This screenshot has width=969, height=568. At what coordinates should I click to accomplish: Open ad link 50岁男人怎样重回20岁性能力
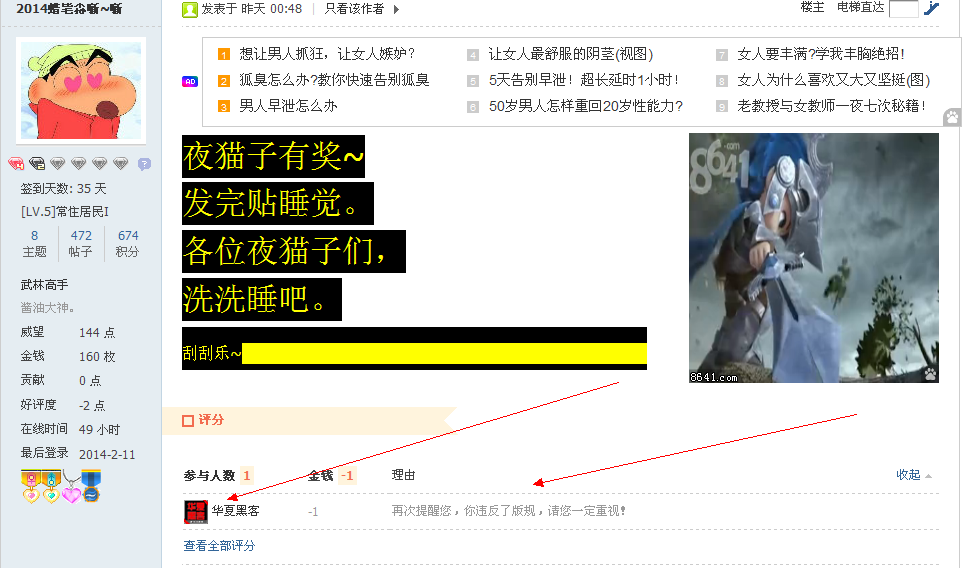point(586,106)
